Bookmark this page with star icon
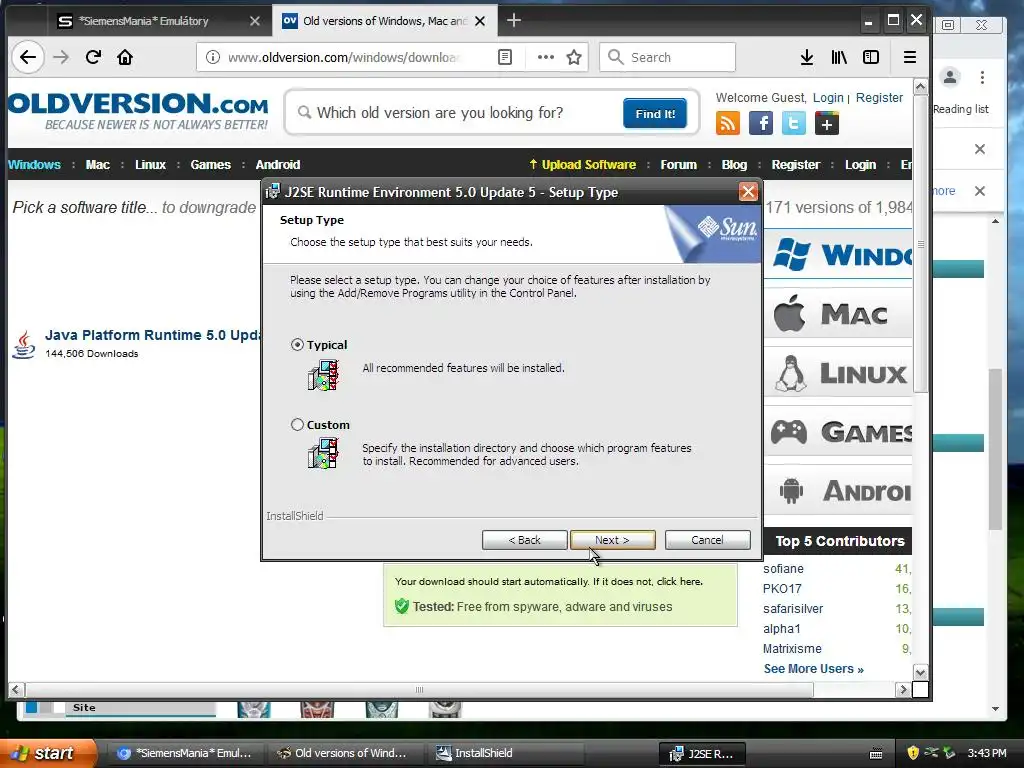 [x=574, y=57]
